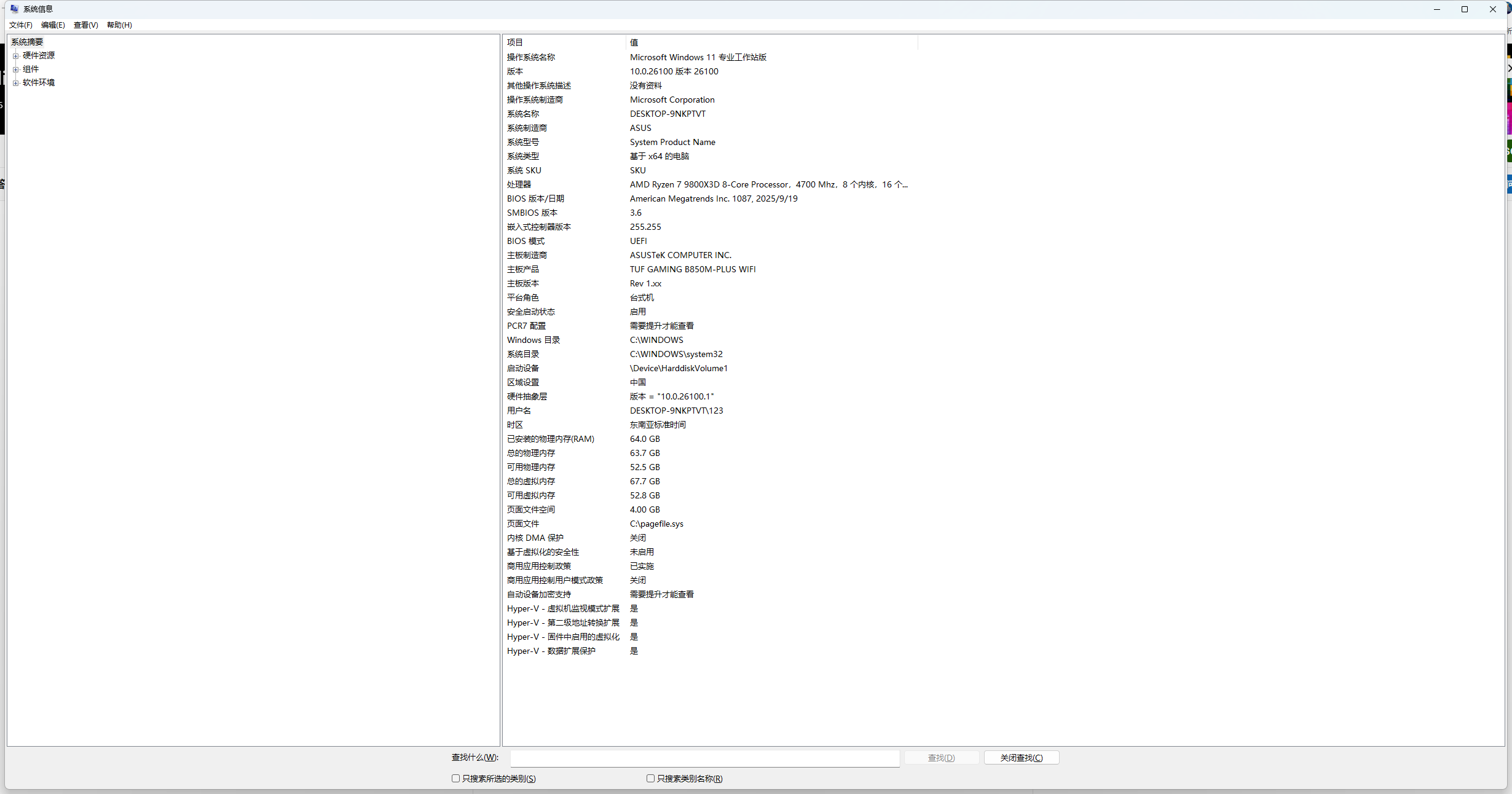Click the 查找(D) button
The width and height of the screenshot is (1512, 794).
(x=942, y=758)
